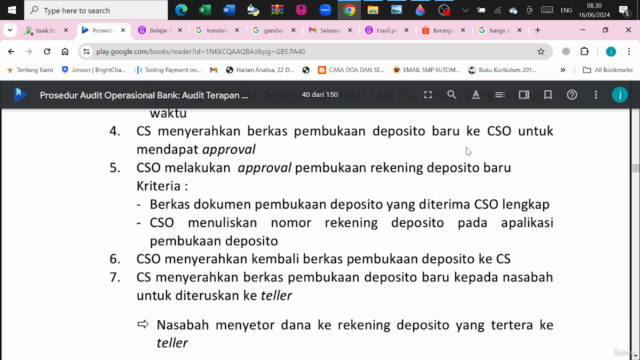Search inside the book
Viewport: 640px width, 360px height.
[451, 95]
